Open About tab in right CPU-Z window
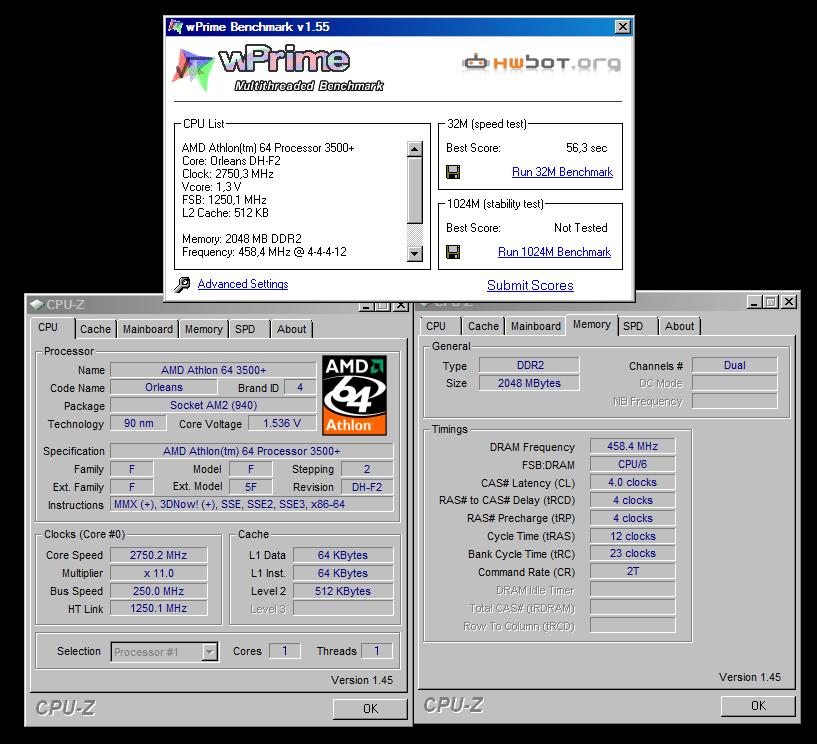This screenshot has height=744, width=817. tap(679, 326)
